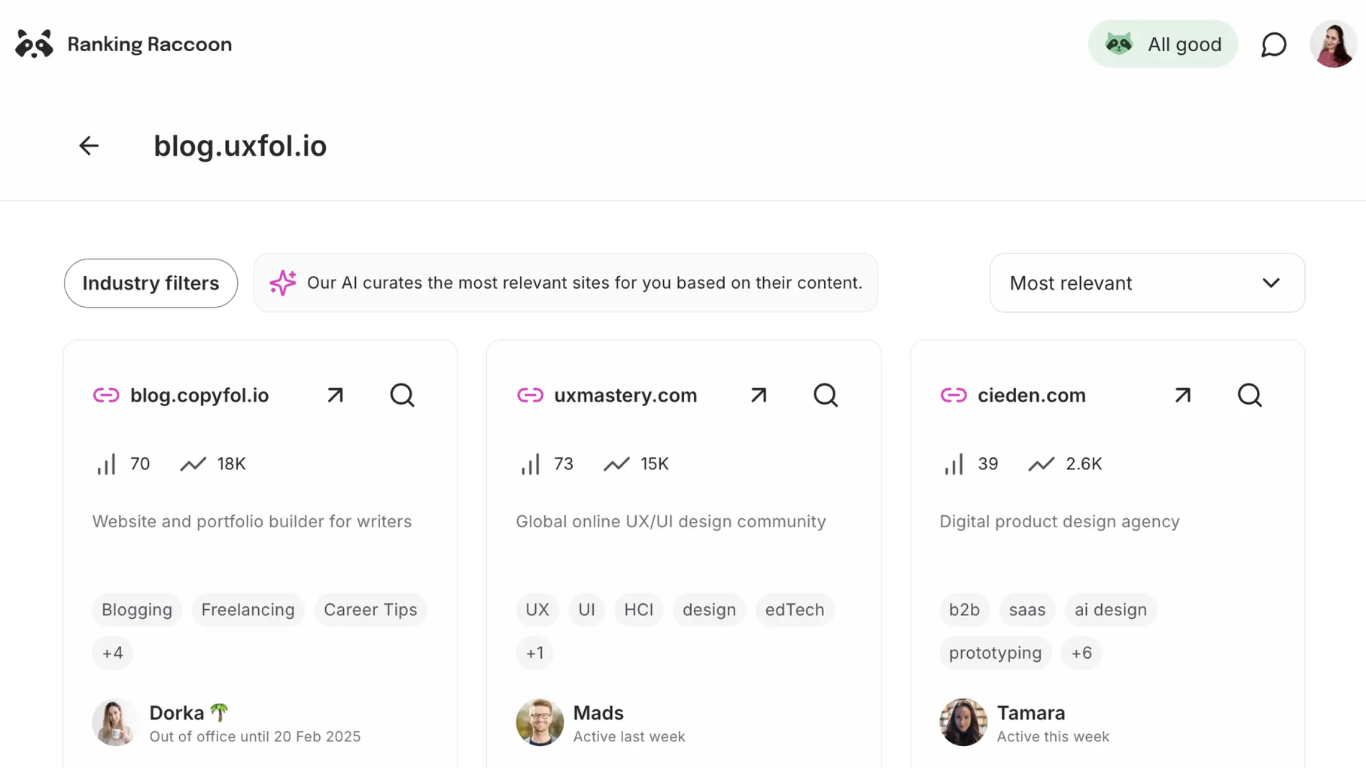Click the search icon on cieden.com card
Screen dimensions: 1366x768
(x=1250, y=395)
